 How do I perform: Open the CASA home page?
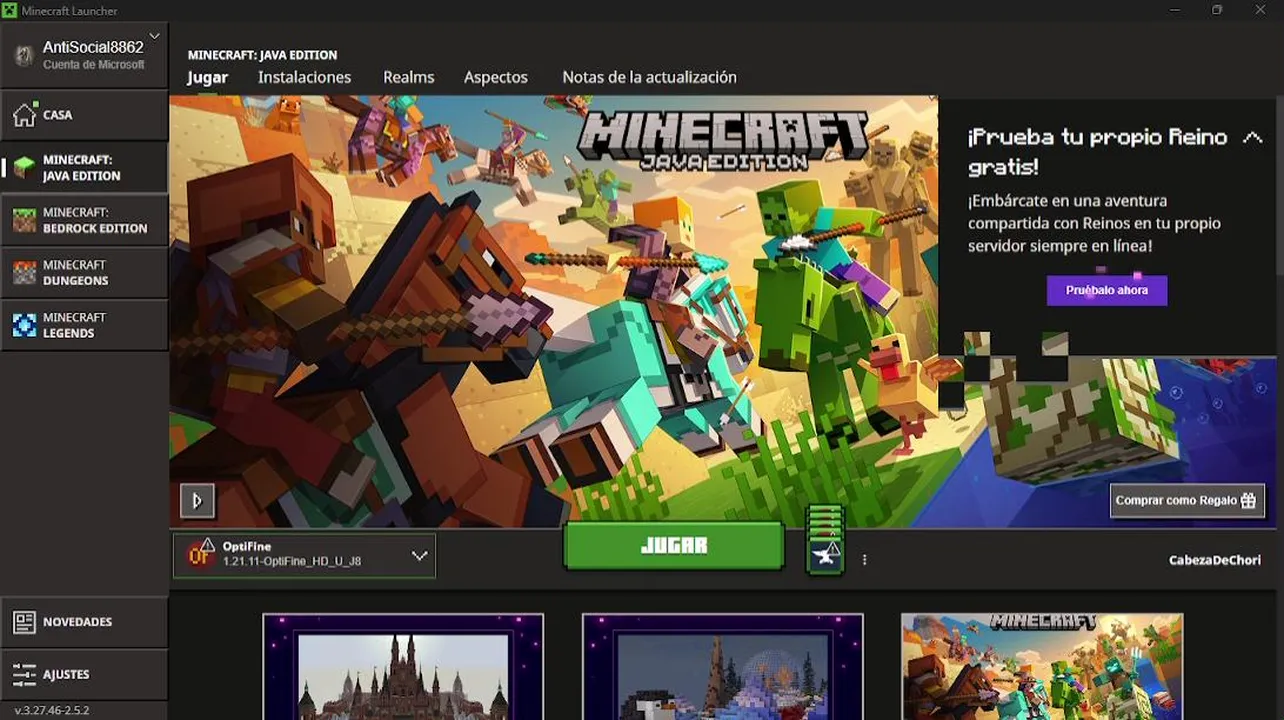coord(84,115)
